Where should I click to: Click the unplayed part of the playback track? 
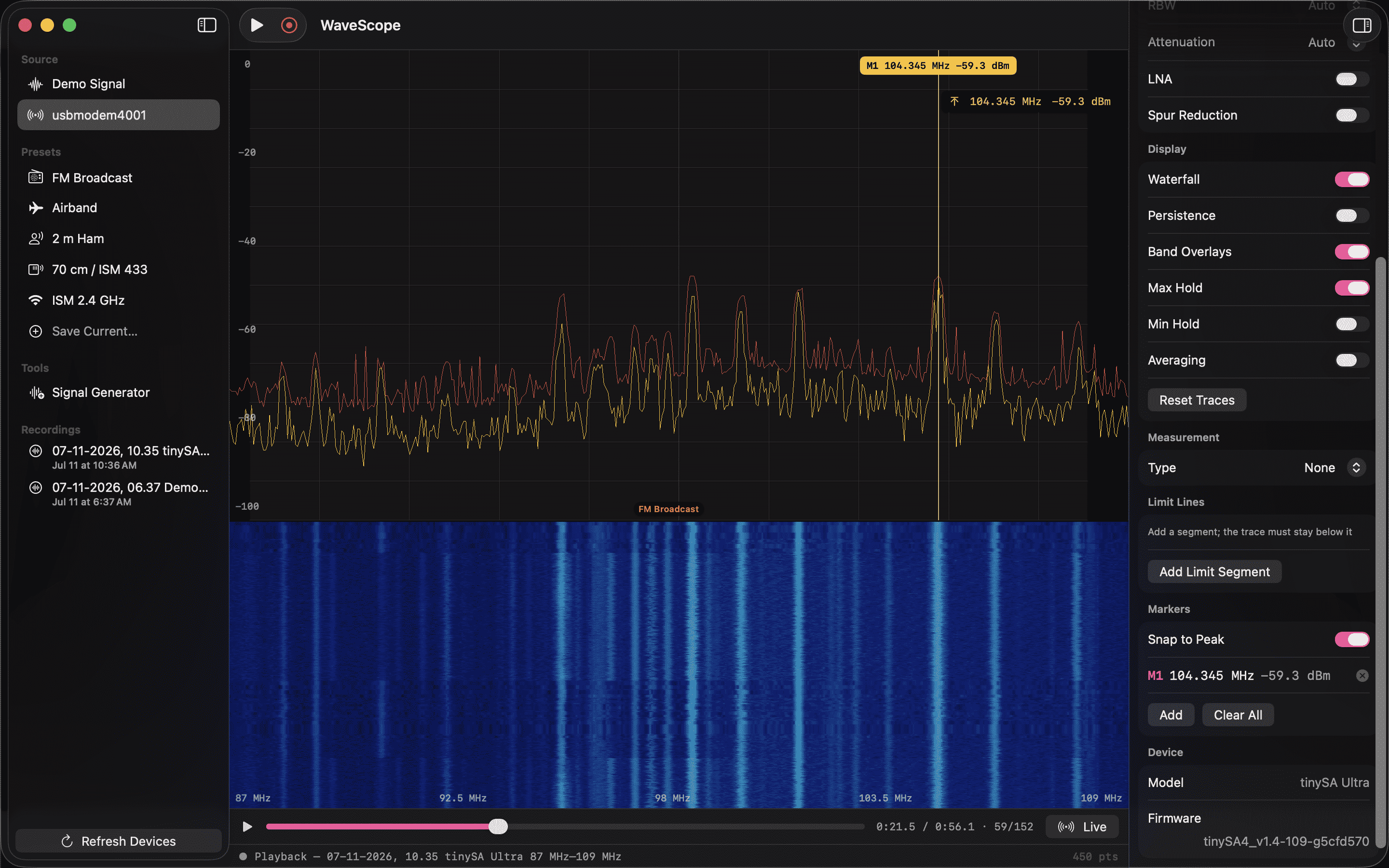[x=686, y=827]
